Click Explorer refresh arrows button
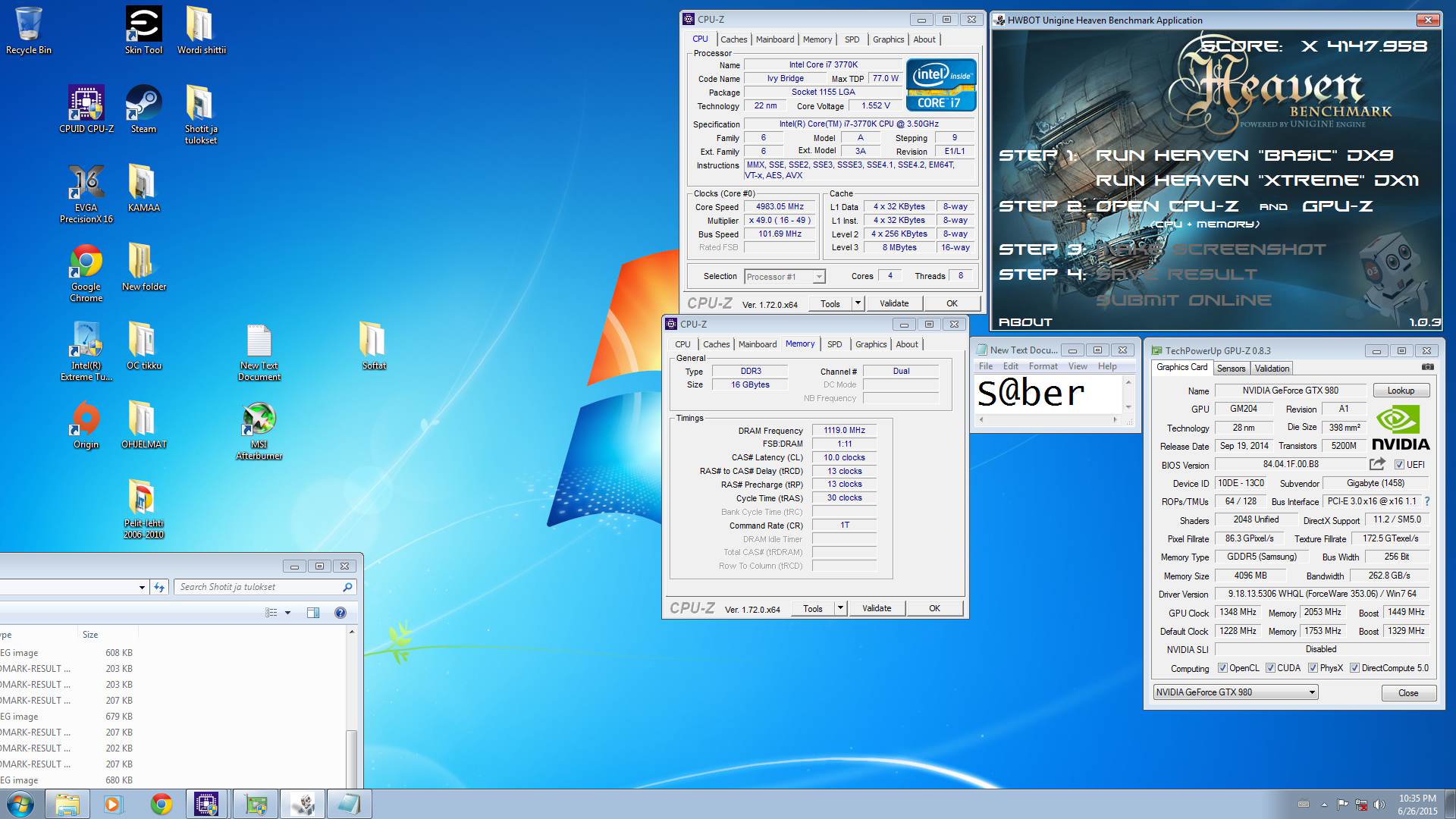Screen dimensions: 1456x819 (x=158, y=587)
